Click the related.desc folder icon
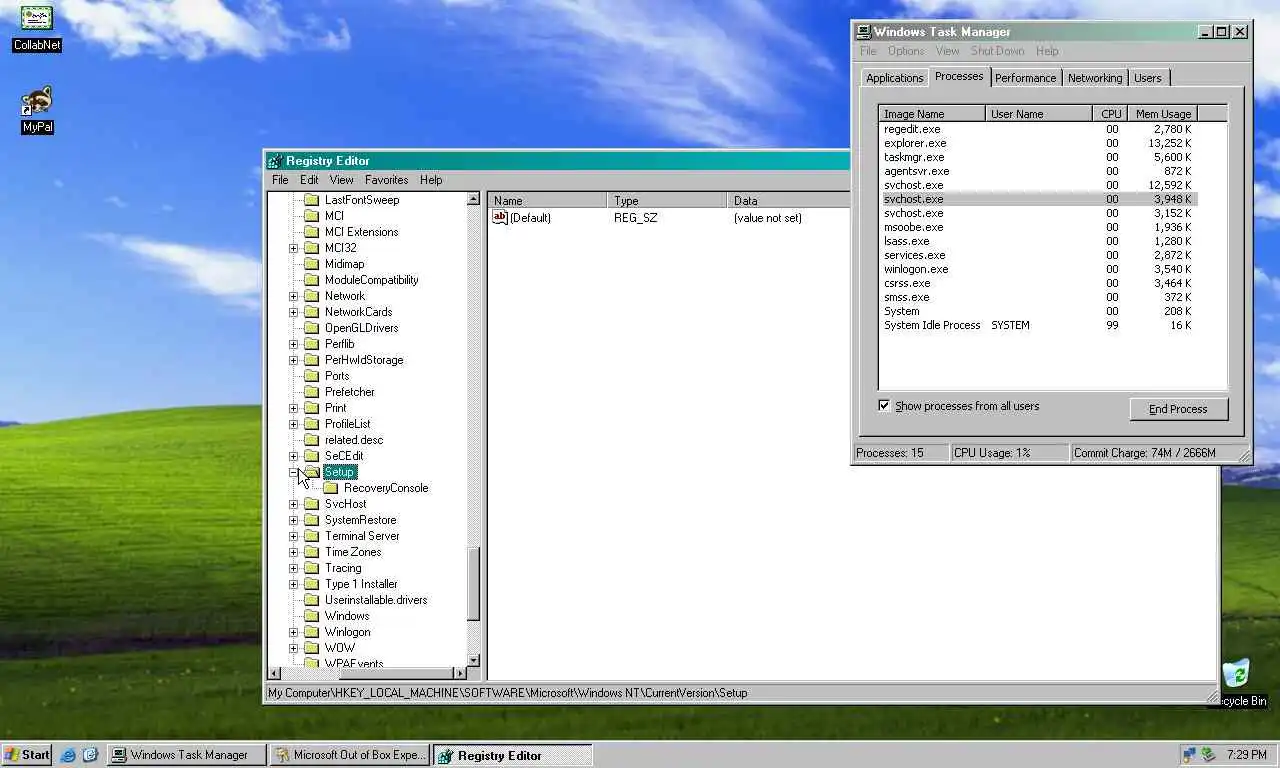1280x768 pixels. (x=312, y=440)
